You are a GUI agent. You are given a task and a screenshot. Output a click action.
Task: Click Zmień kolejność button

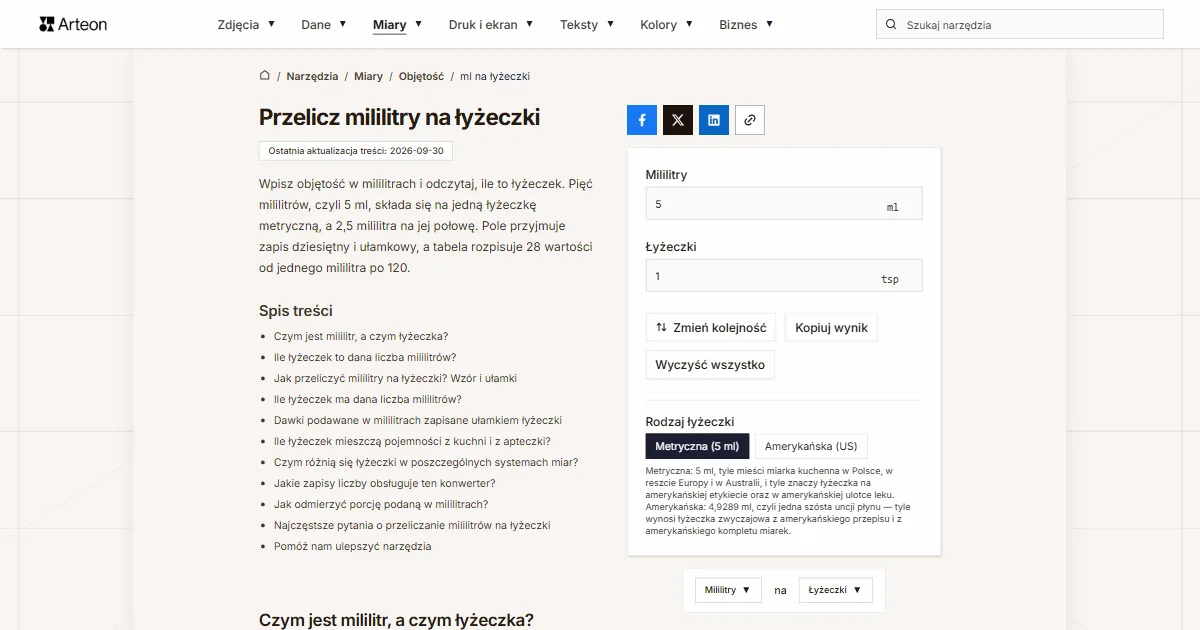[711, 327]
